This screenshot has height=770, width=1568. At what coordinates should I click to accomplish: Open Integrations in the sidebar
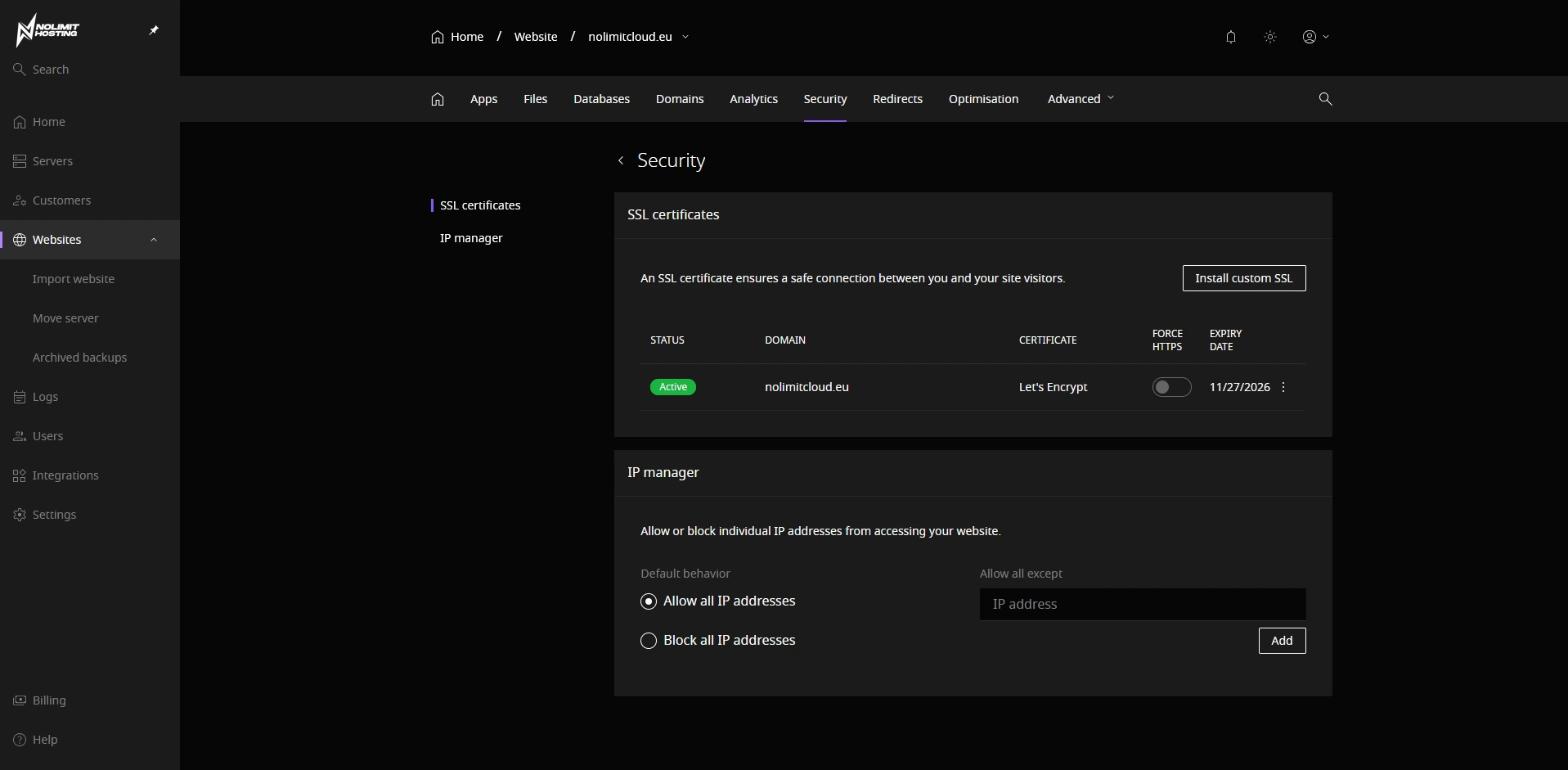click(x=90, y=475)
